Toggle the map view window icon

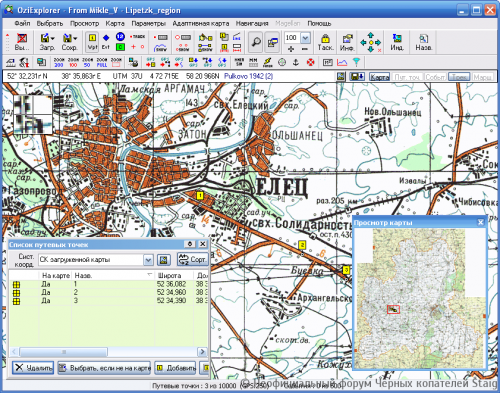pos(272,42)
